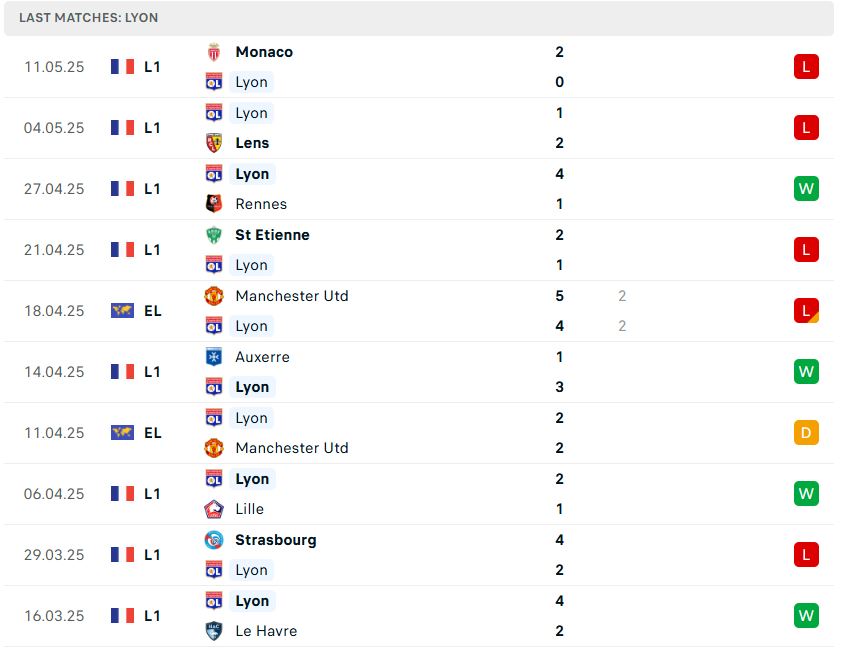Click Manchester Utd crest in 18.04.25 match
The image size is (848, 656).
tap(214, 296)
